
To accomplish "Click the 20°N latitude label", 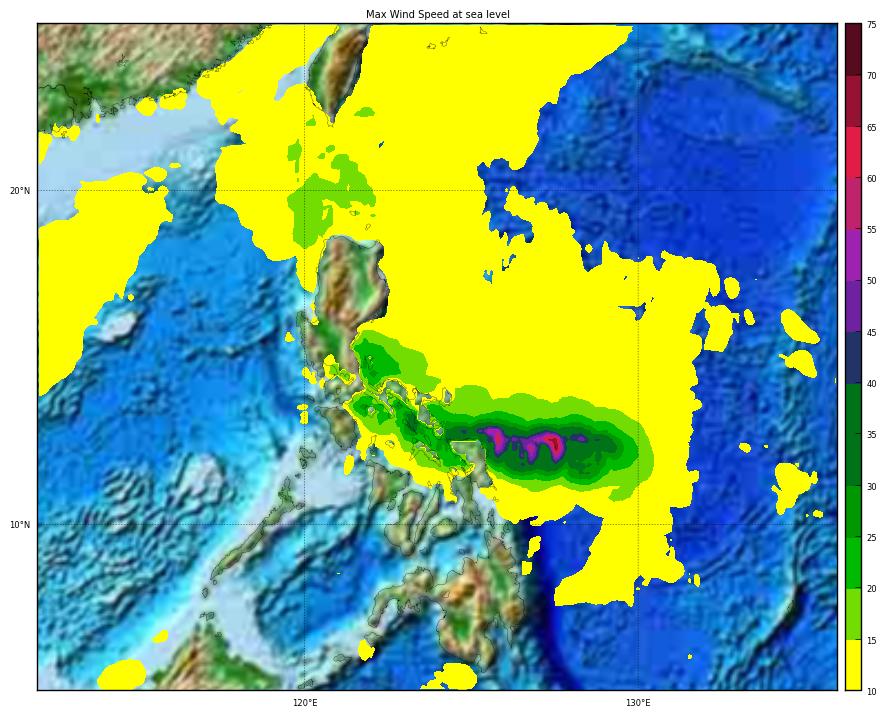I will tap(20, 190).
